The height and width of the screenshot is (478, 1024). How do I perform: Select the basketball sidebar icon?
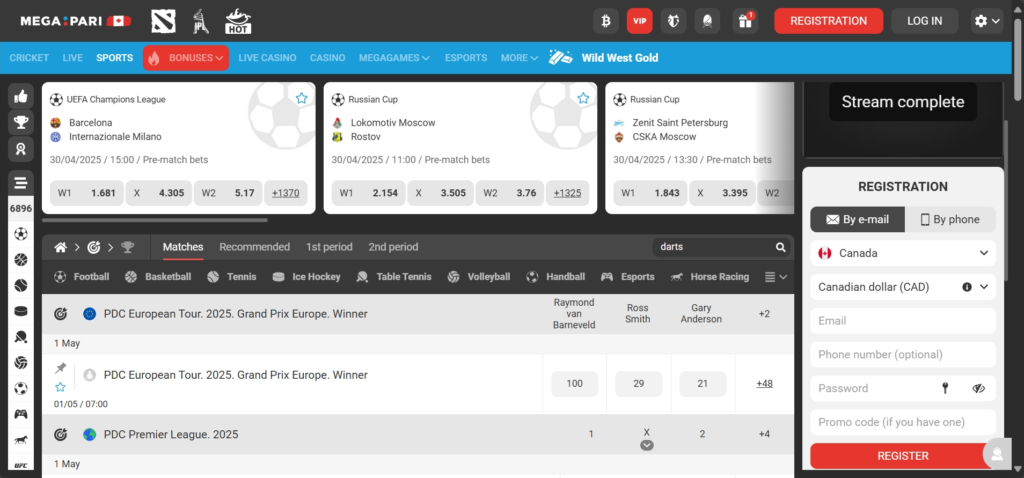21,260
